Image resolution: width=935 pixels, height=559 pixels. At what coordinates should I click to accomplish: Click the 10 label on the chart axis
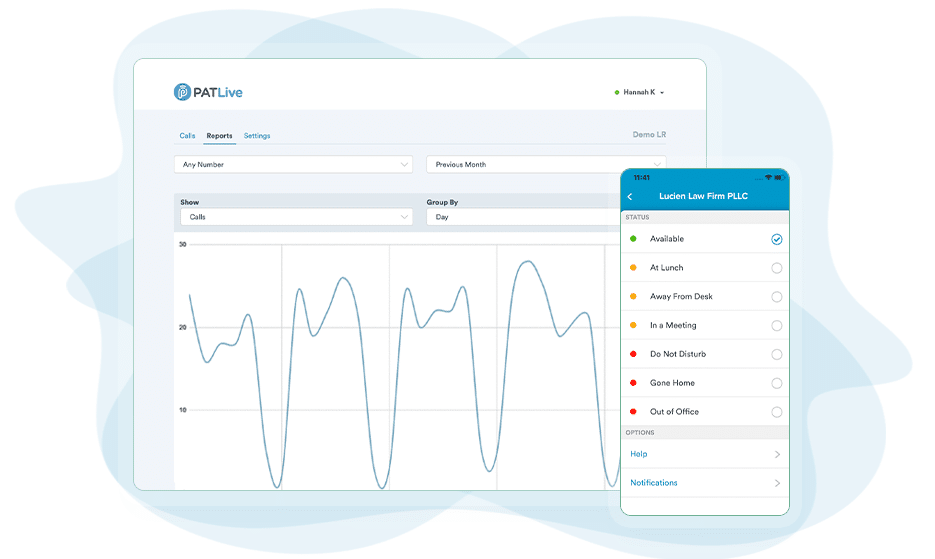(182, 410)
